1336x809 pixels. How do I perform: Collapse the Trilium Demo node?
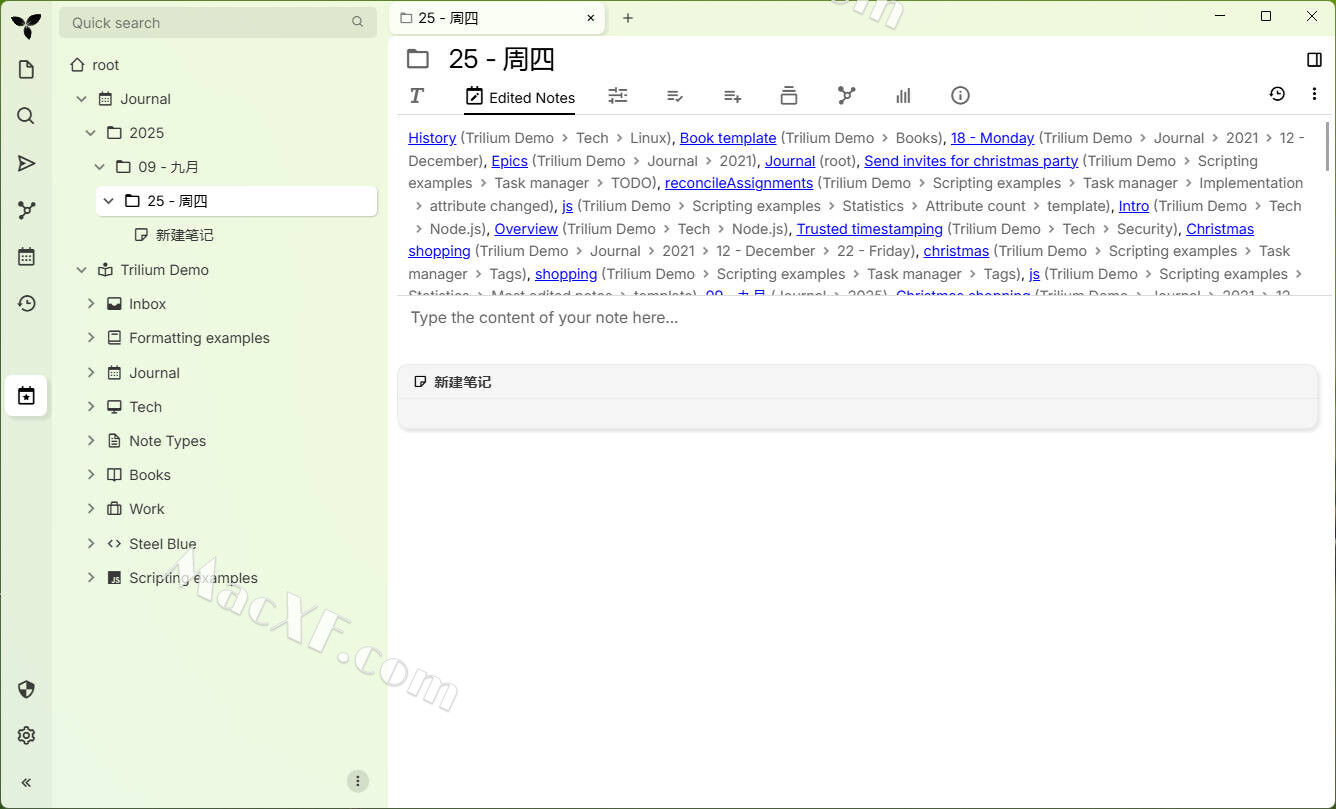pyautogui.click(x=82, y=270)
